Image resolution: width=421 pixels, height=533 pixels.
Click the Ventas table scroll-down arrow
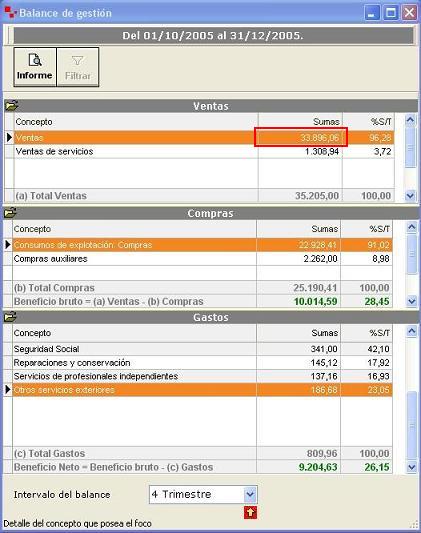(410, 195)
